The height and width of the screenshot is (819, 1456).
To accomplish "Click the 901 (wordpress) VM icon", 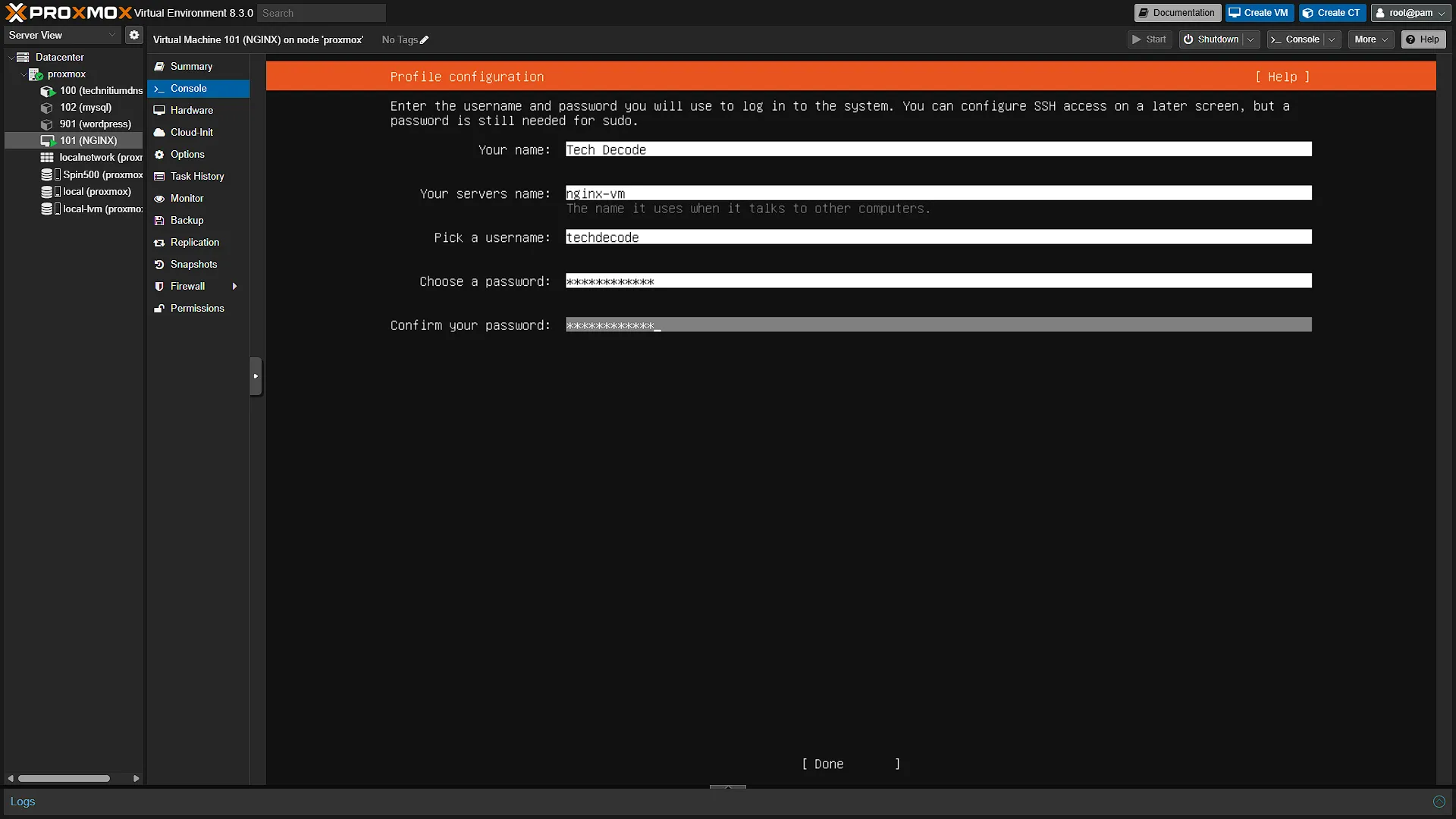I will pos(47,124).
